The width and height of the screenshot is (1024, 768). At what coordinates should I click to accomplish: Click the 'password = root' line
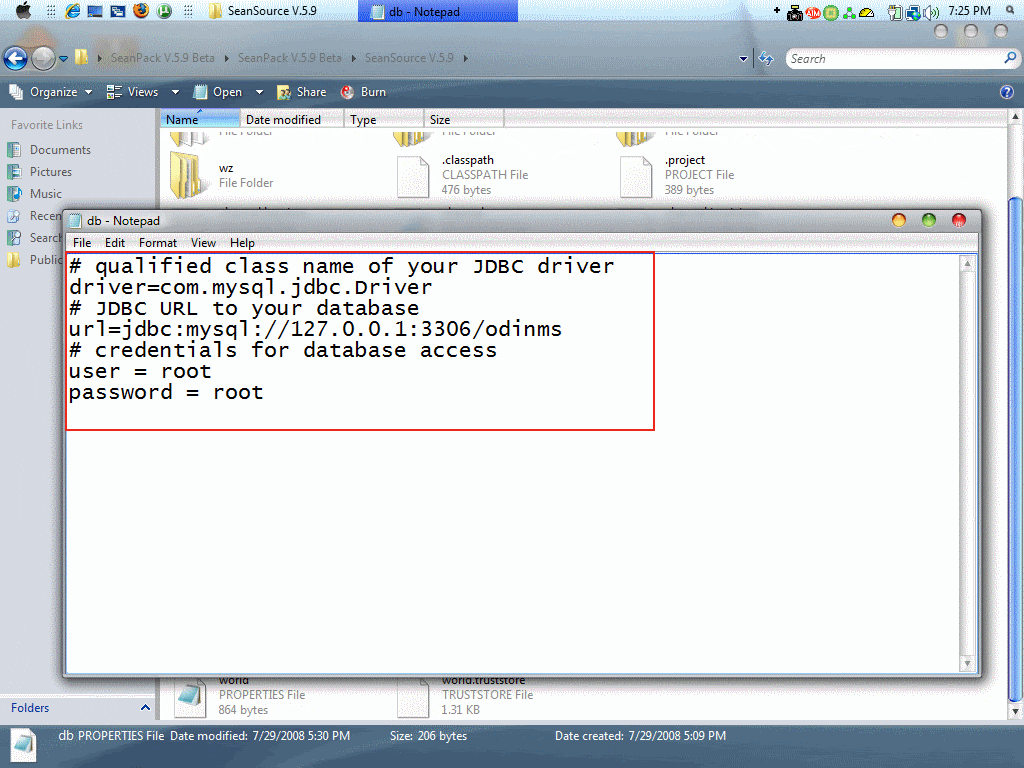pos(166,392)
